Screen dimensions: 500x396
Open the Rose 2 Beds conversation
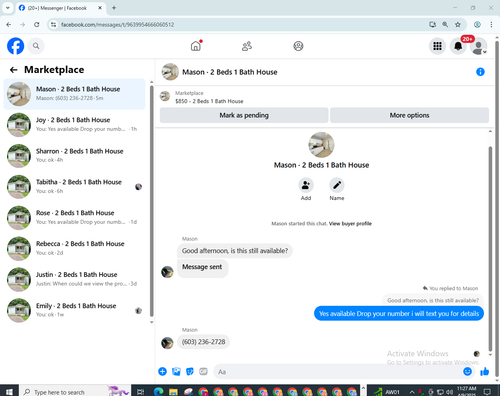coord(74,218)
